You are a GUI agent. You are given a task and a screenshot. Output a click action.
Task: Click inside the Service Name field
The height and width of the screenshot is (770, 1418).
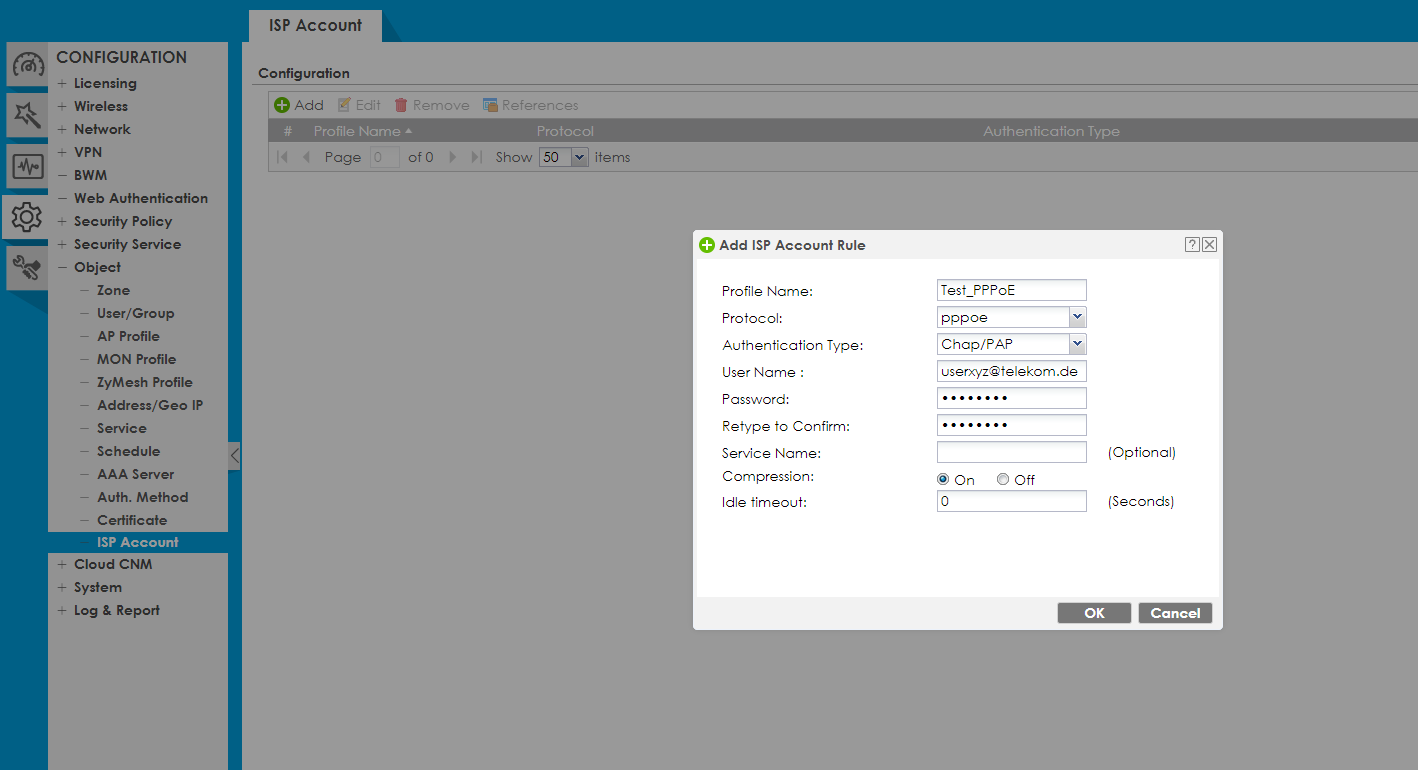tap(1010, 451)
